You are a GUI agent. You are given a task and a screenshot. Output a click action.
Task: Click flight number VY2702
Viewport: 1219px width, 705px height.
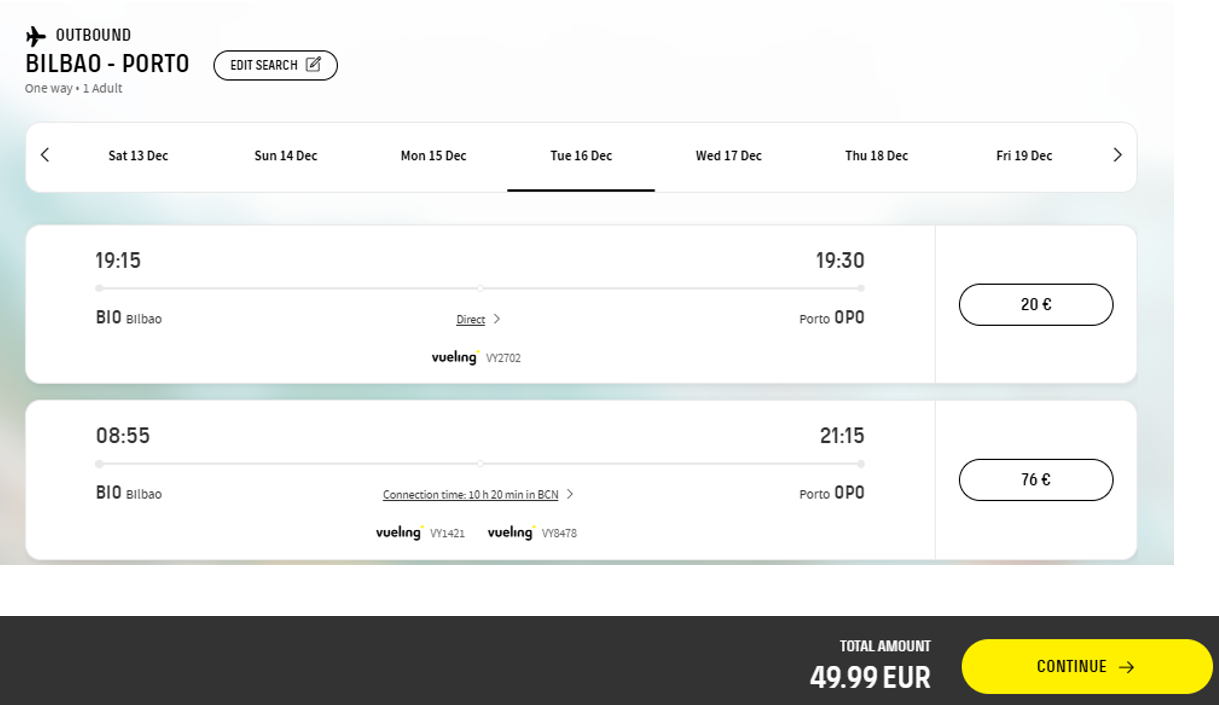tap(503, 358)
